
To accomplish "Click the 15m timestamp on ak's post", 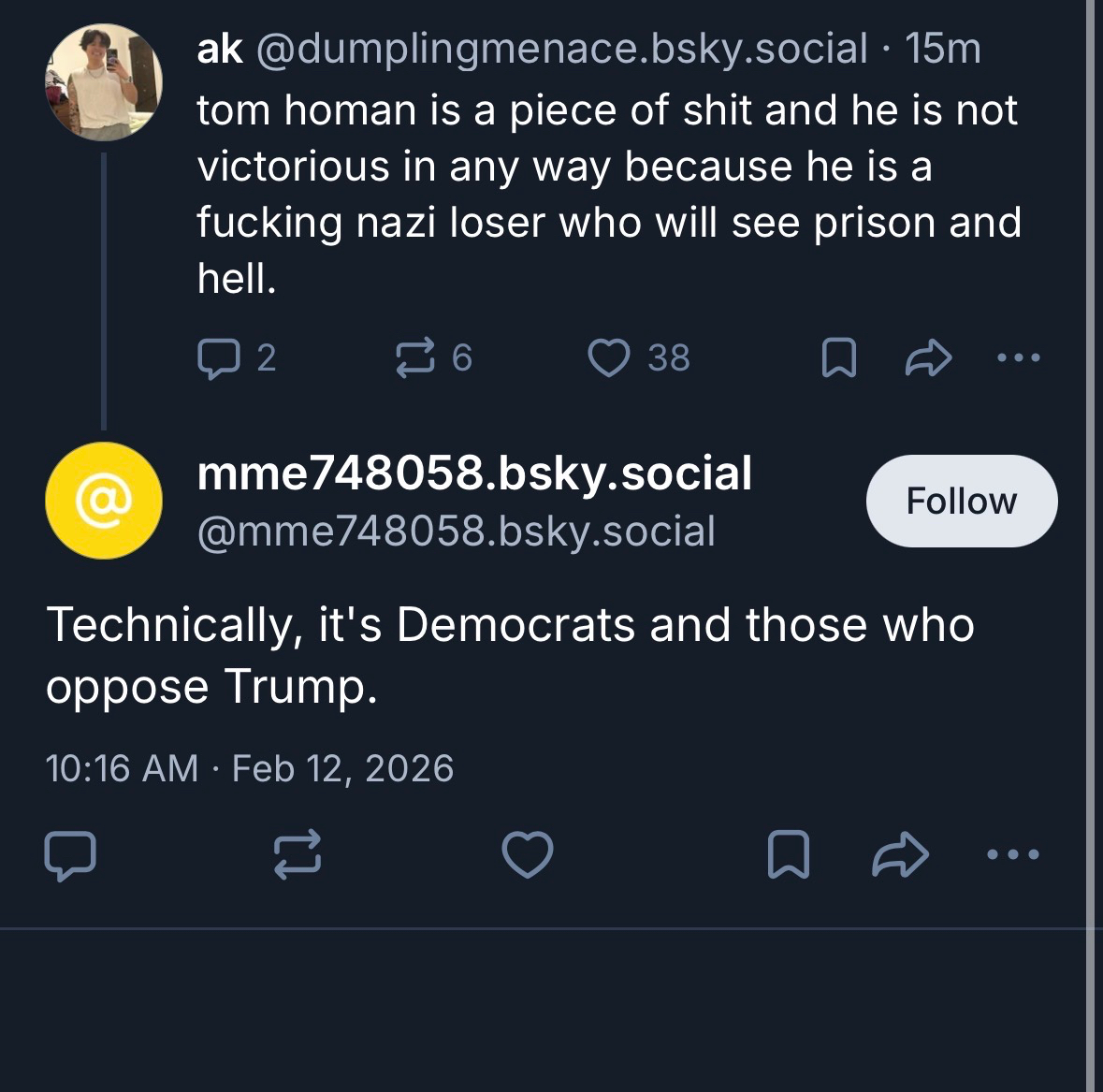I will click(943, 49).
